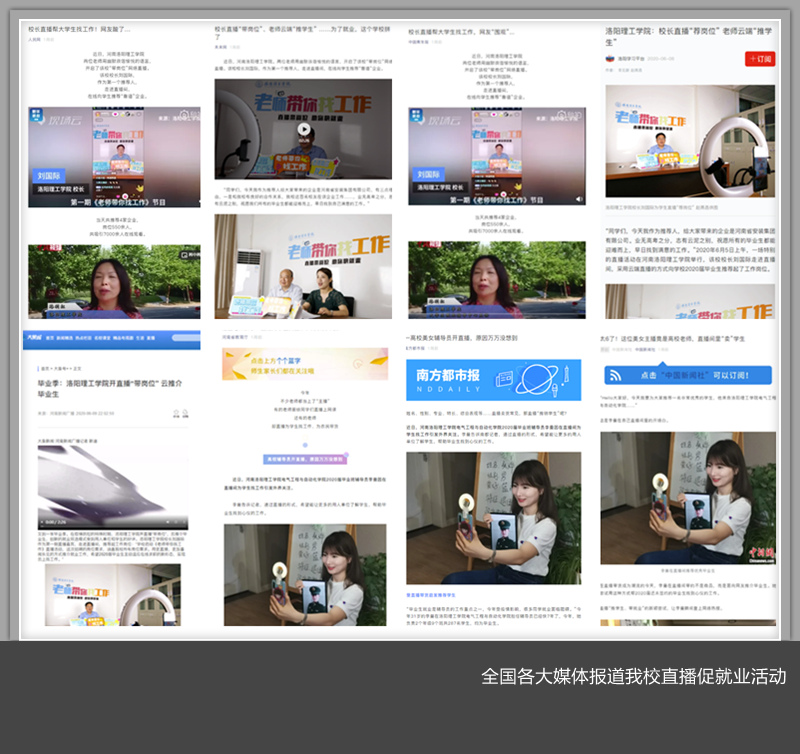
Task: Click the RSS icon in the 中国新闻社 banner
Action: [x=615, y=376]
